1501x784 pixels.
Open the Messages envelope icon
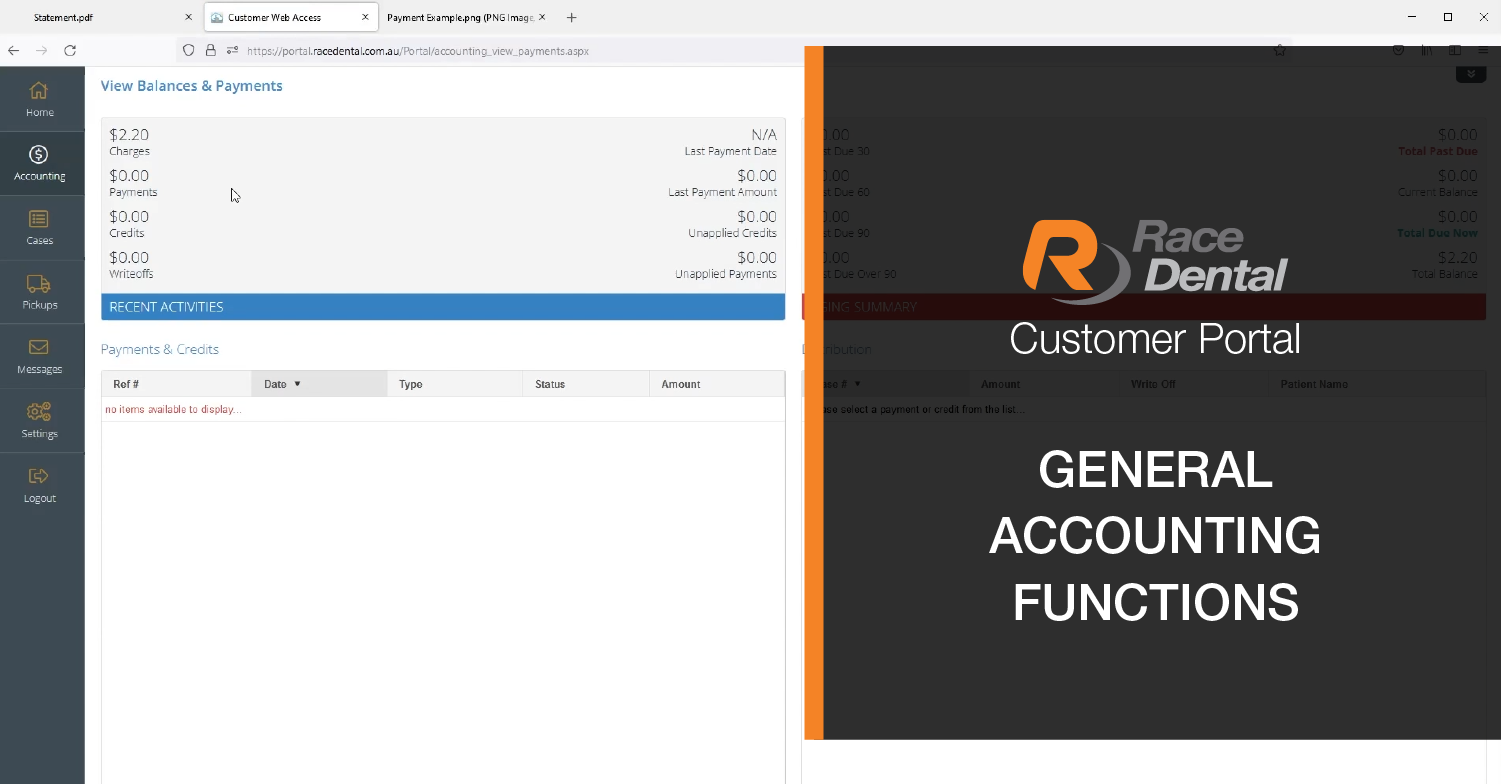point(39,348)
